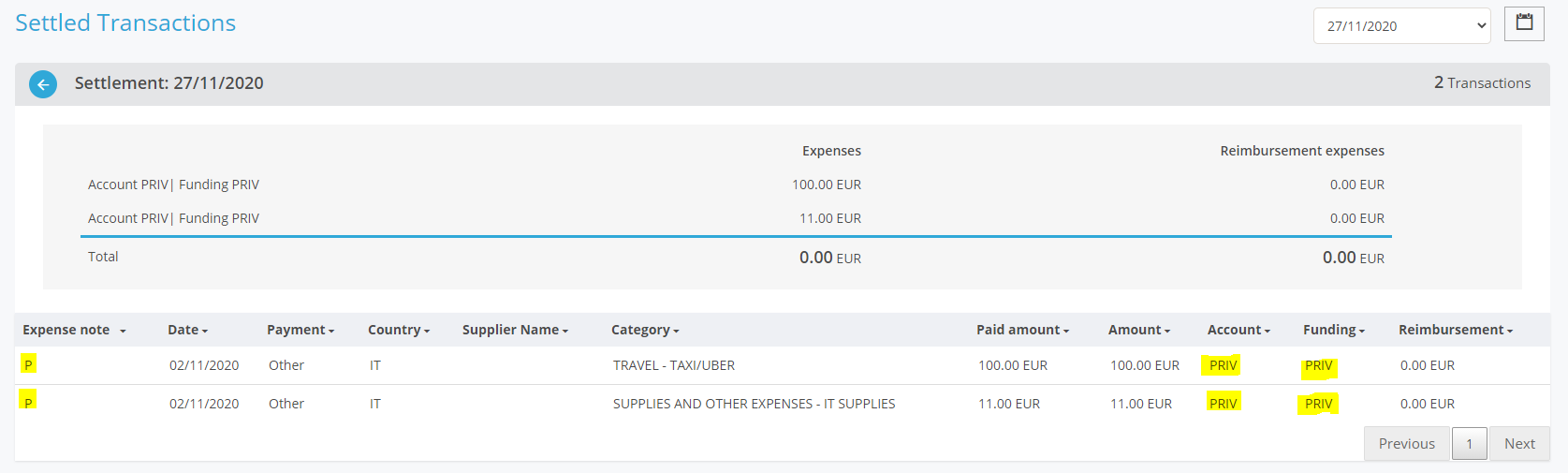Sort table by Date column
Image resolution: width=1568 pixels, height=473 pixels.
coord(187,330)
